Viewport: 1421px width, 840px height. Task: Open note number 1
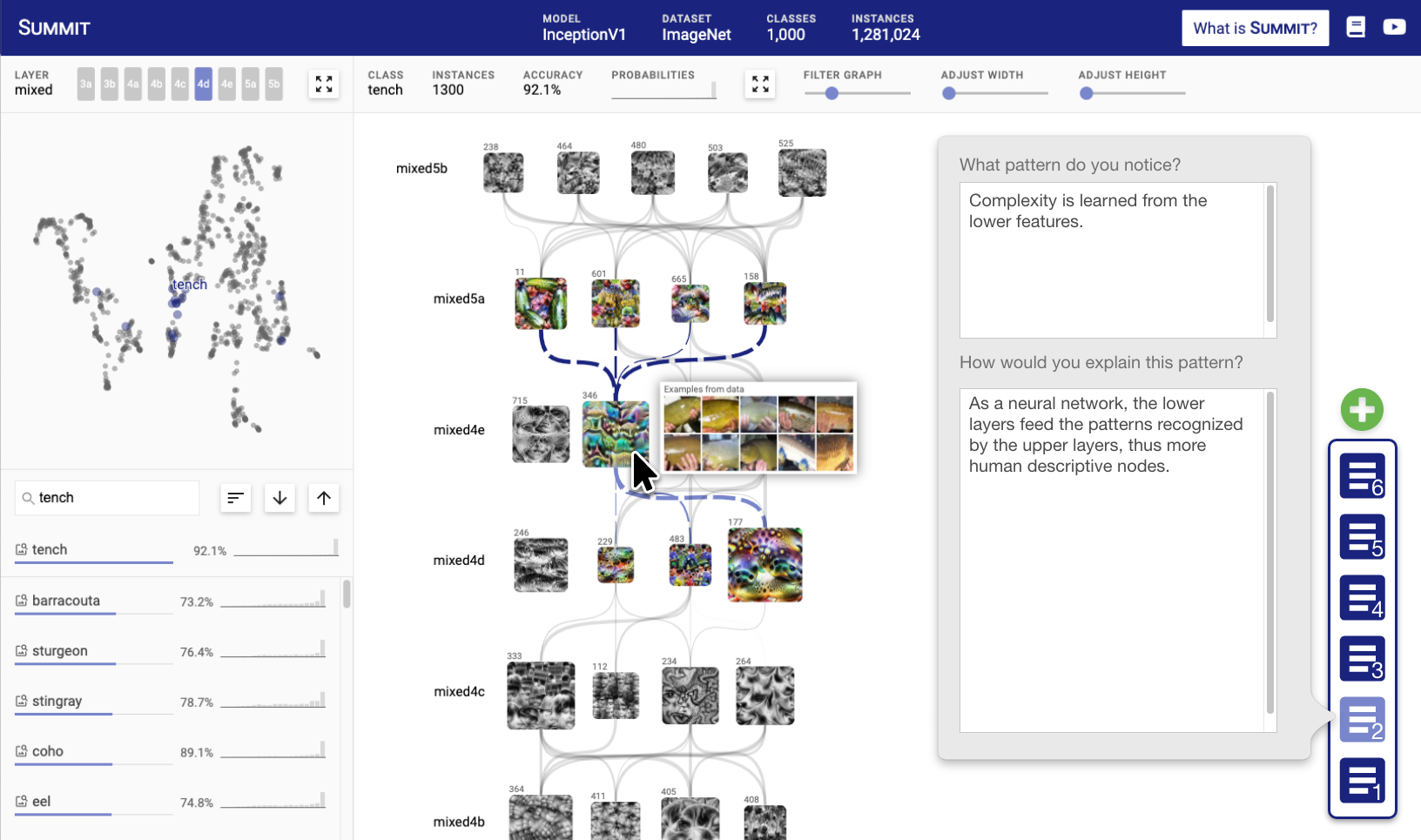click(1362, 780)
